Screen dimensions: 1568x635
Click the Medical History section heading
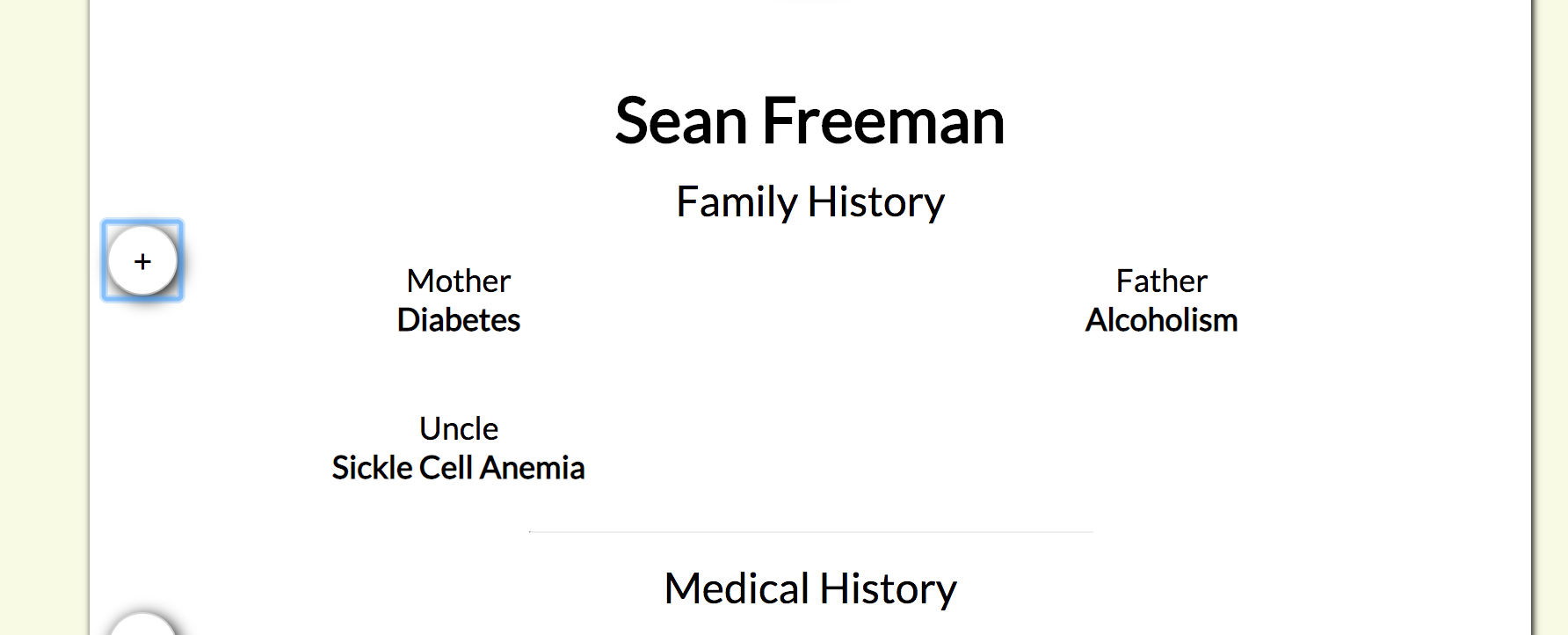(x=809, y=588)
